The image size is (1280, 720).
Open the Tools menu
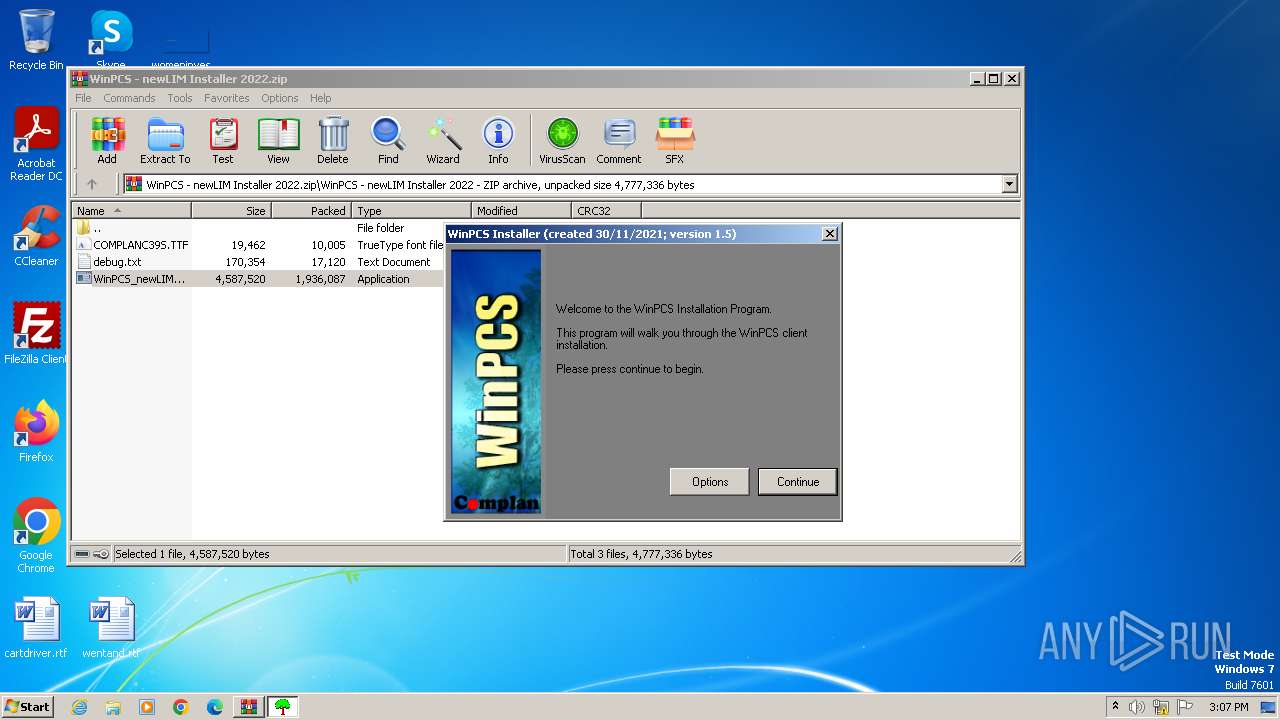click(x=180, y=98)
